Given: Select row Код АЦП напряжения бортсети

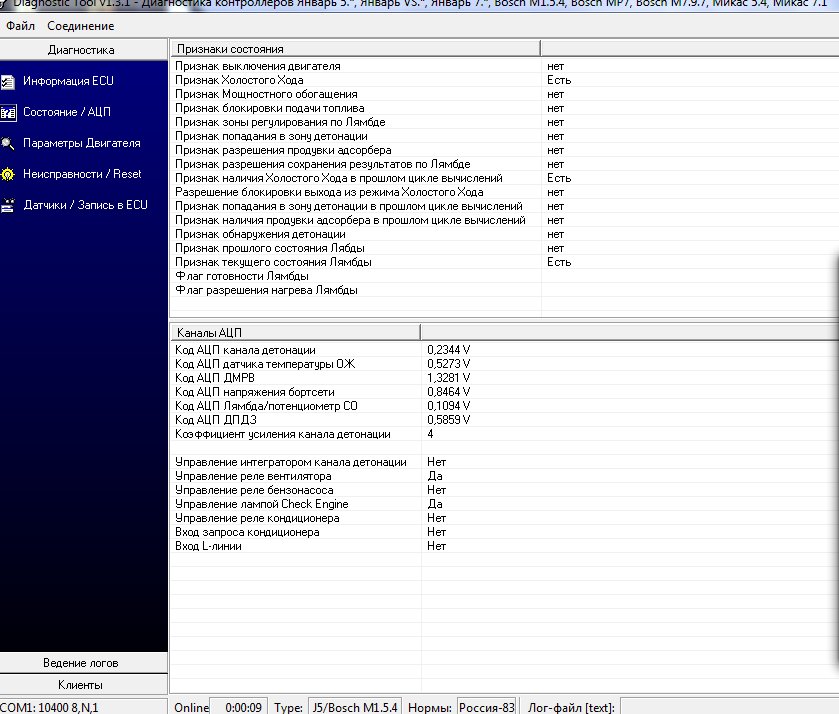Looking at the screenshot, I should pos(504,392).
